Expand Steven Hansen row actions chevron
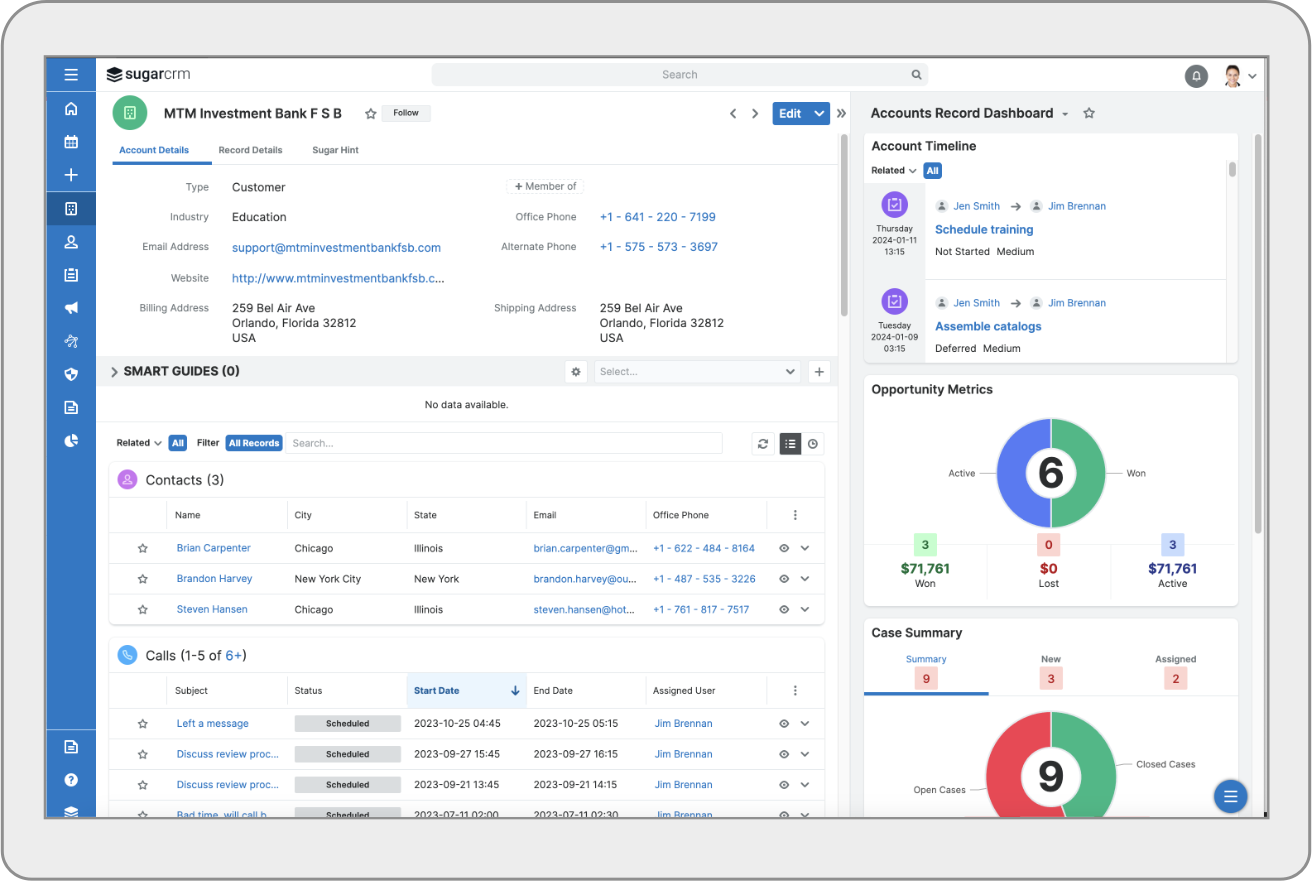Viewport: 1312px width, 881px height. point(805,609)
